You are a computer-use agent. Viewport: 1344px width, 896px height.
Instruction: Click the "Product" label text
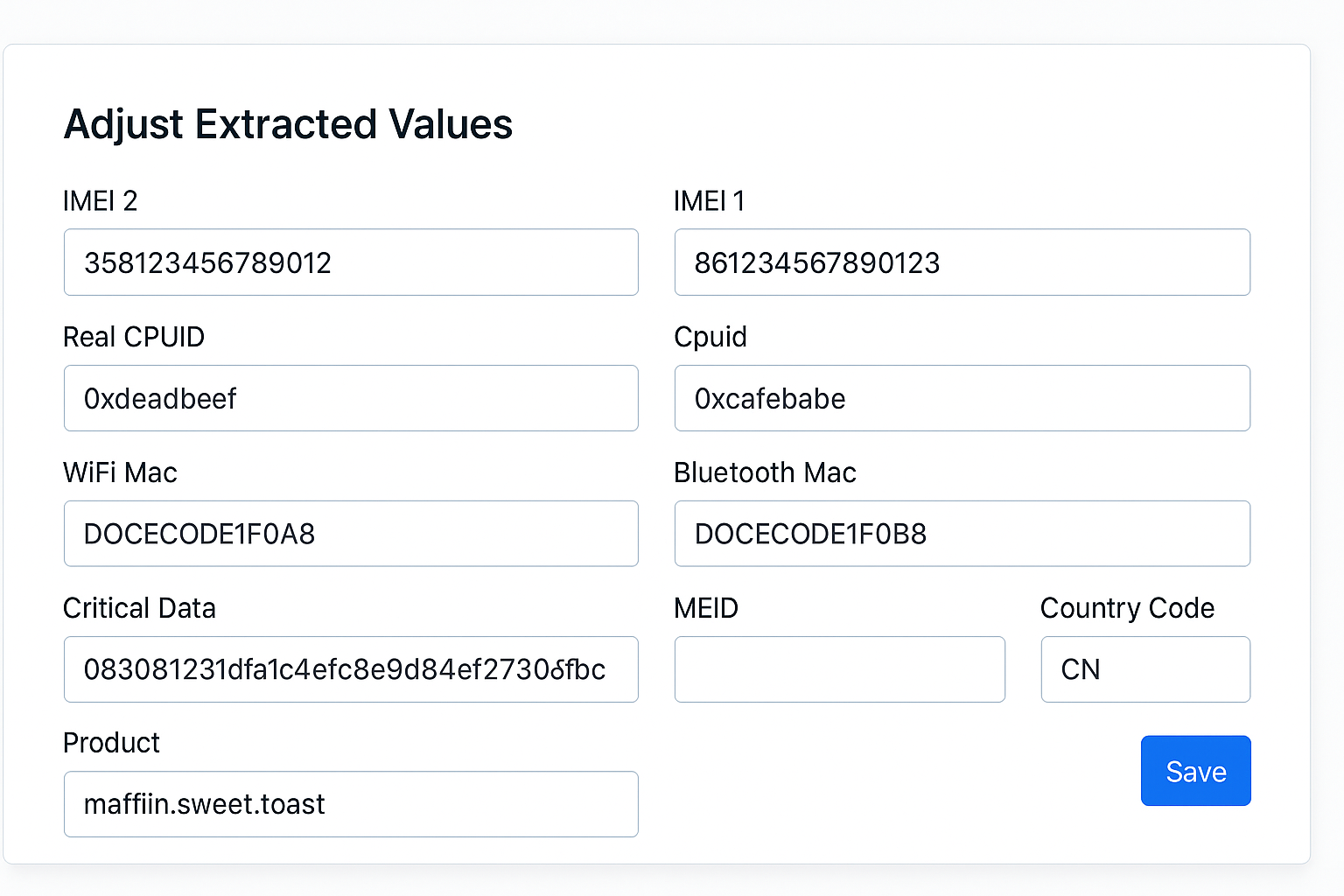pos(111,743)
